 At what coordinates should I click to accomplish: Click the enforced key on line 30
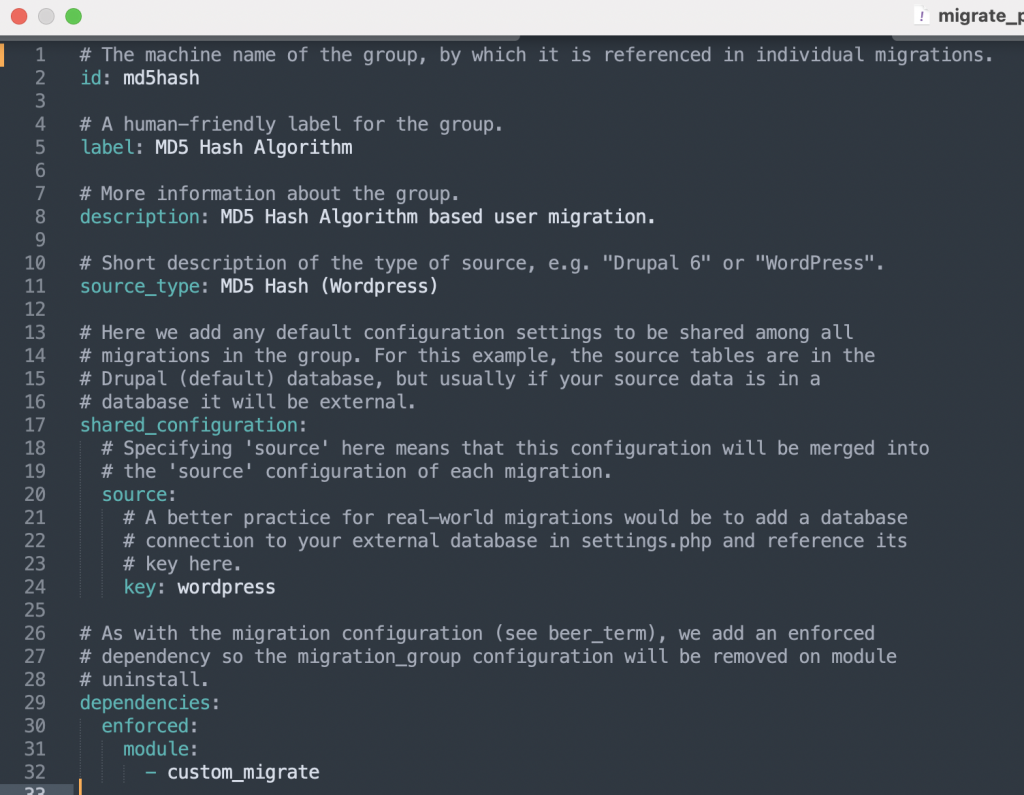pyautogui.click(x=144, y=726)
